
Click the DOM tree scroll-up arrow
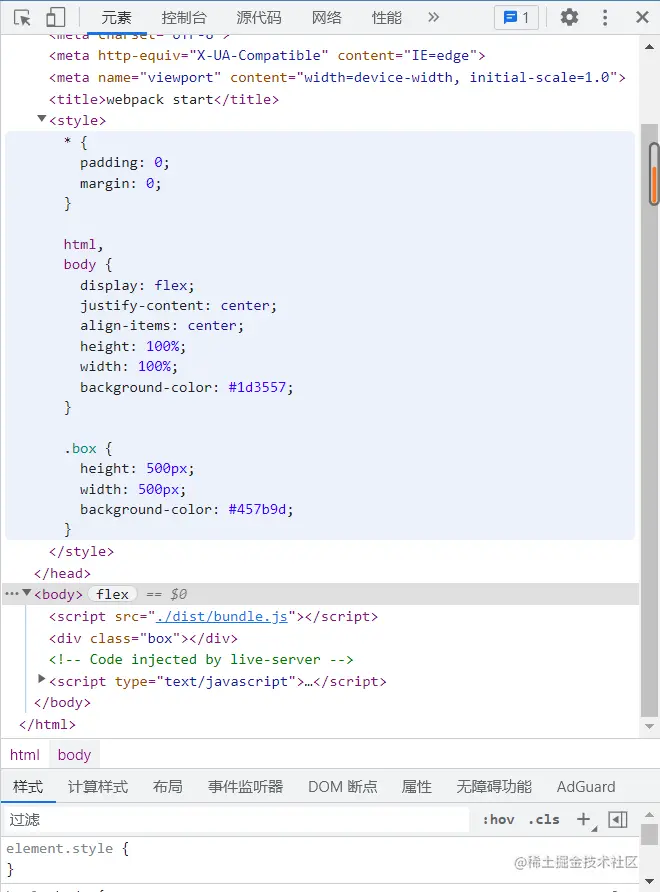tap(649, 47)
